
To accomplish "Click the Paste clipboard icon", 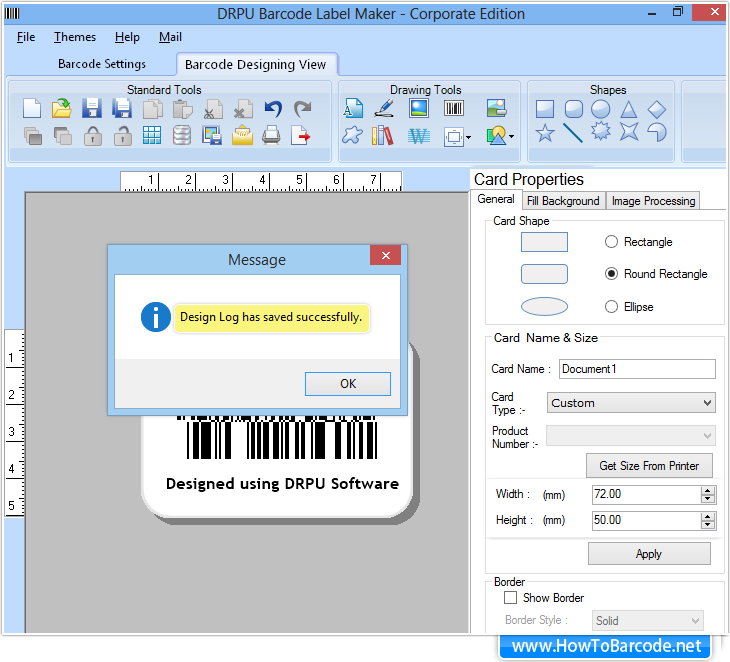I will click(x=182, y=109).
